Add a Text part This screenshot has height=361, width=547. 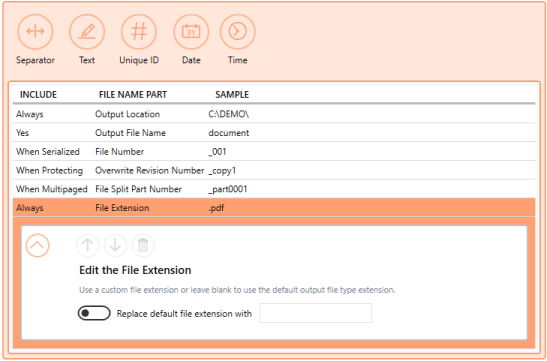87,32
